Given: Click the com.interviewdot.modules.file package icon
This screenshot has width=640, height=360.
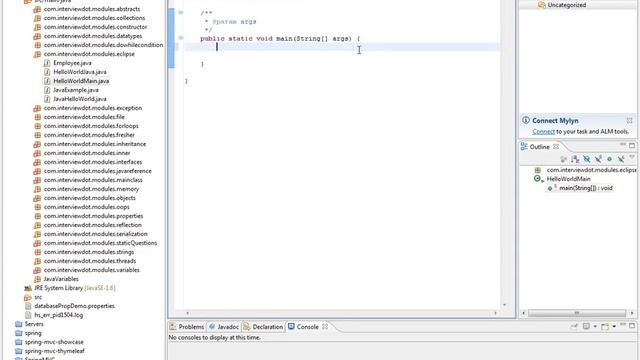Looking at the screenshot, I should click(37, 117).
